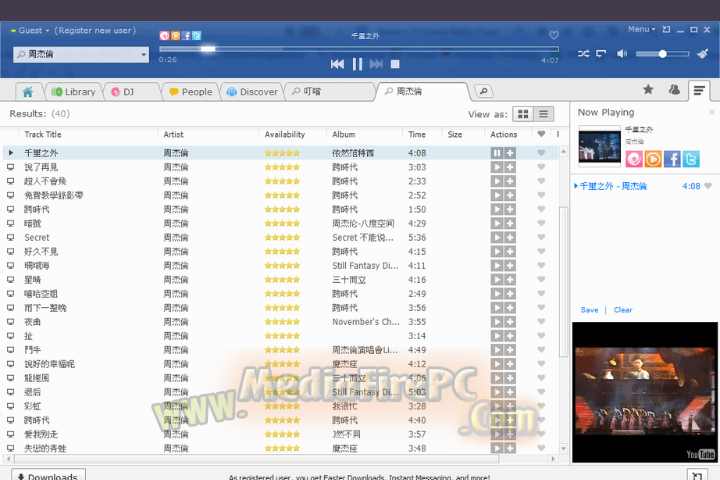Add Secret track to playlist

coord(510,237)
